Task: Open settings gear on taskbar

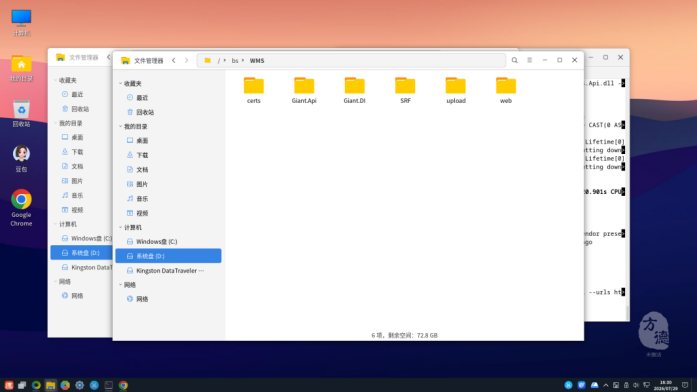Action: [x=80, y=385]
